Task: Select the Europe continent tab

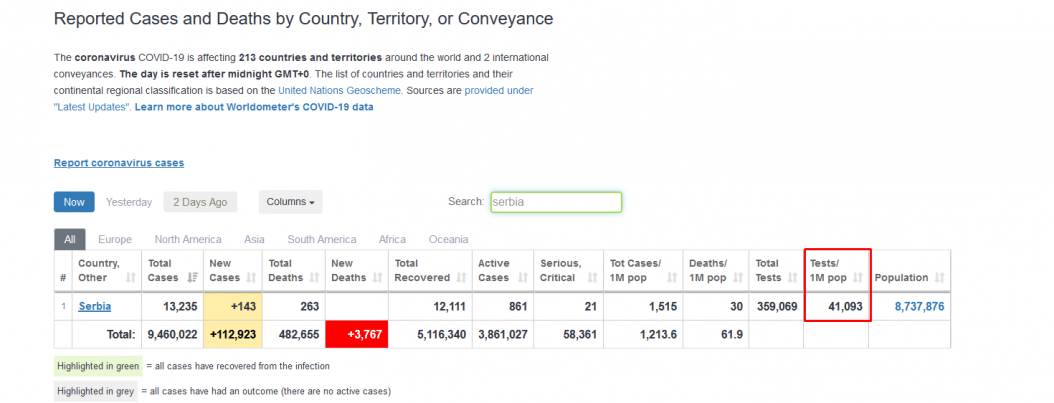Action: [x=115, y=239]
